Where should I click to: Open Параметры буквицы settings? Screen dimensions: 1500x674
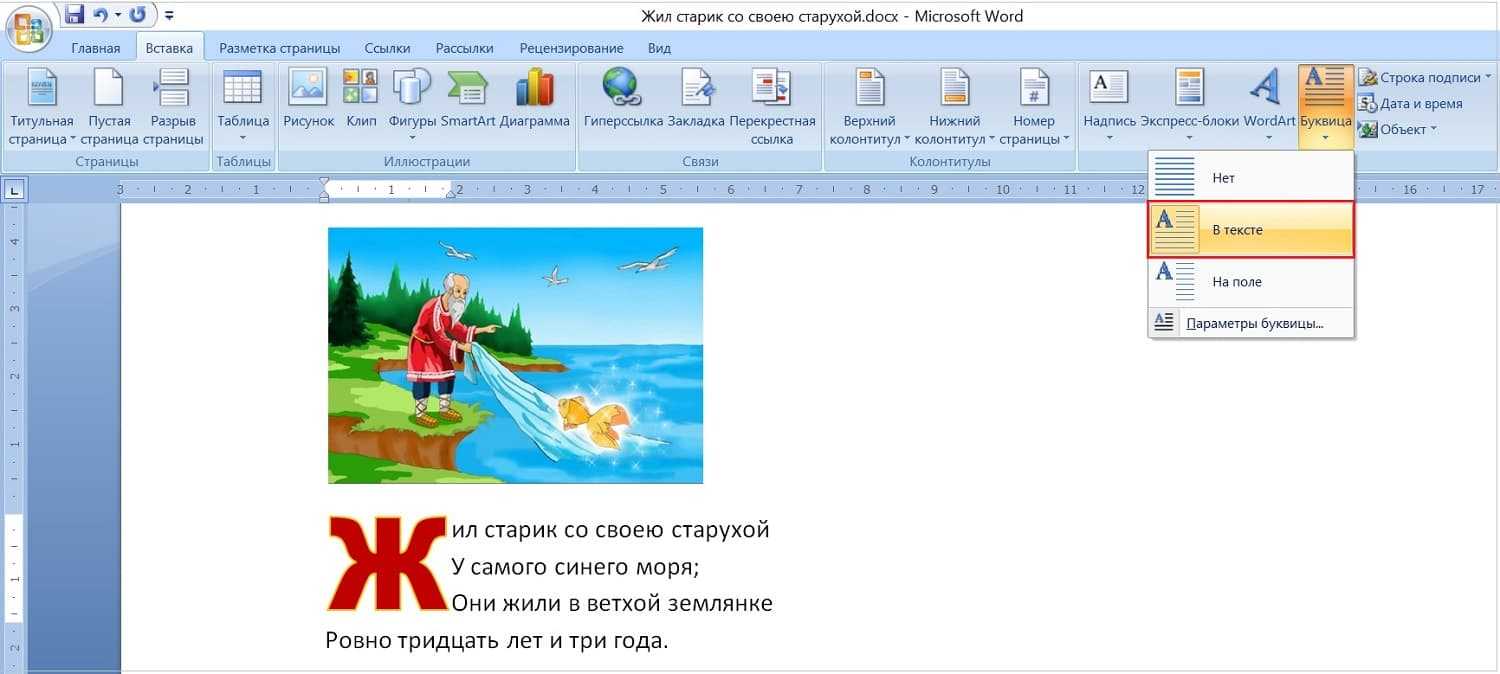[x=1254, y=323]
